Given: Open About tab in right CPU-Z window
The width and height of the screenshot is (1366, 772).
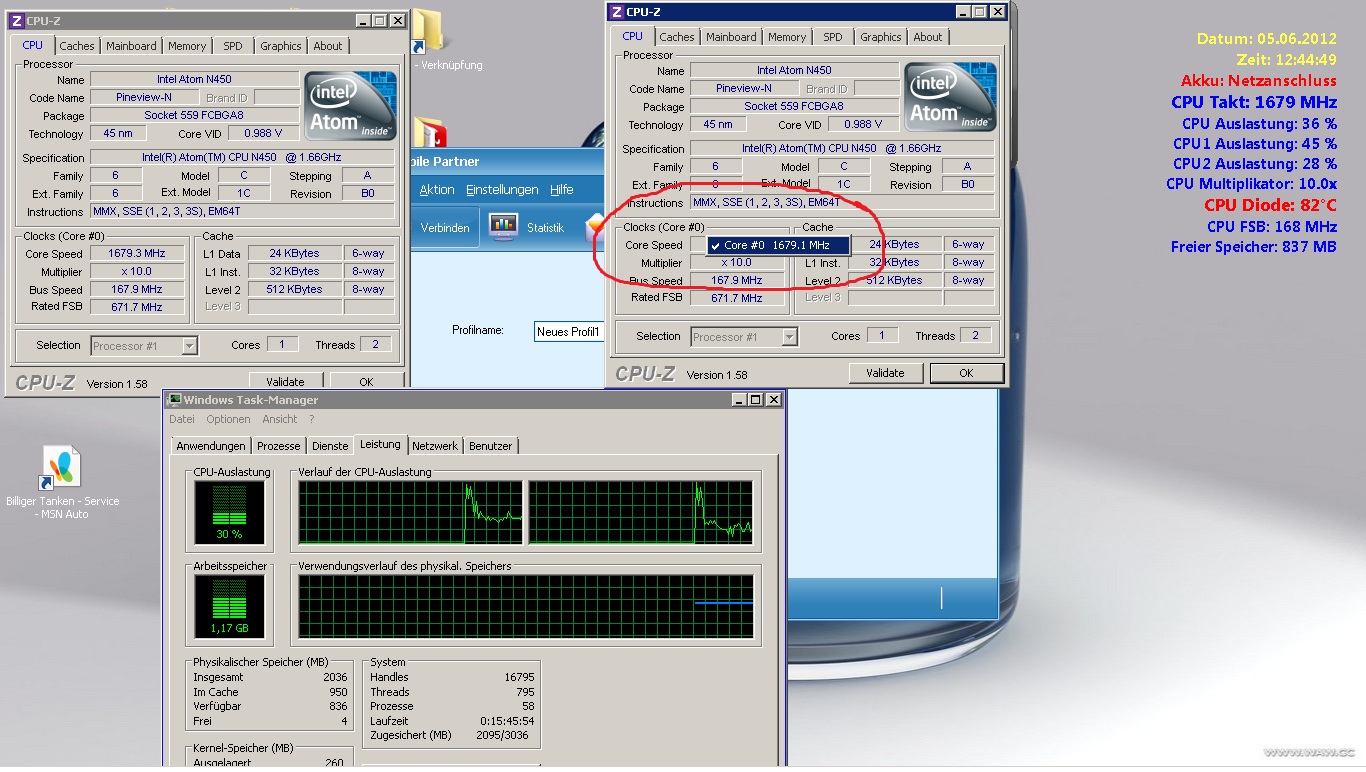Looking at the screenshot, I should pyautogui.click(x=928, y=37).
